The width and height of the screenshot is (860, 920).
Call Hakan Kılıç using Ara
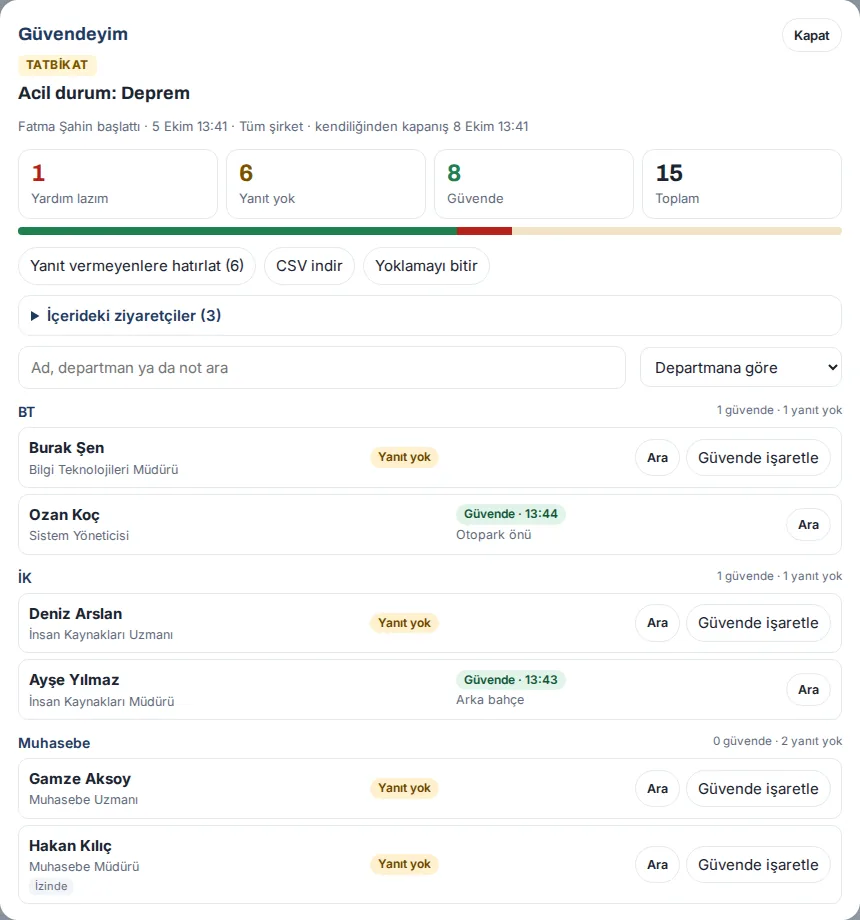coord(657,864)
